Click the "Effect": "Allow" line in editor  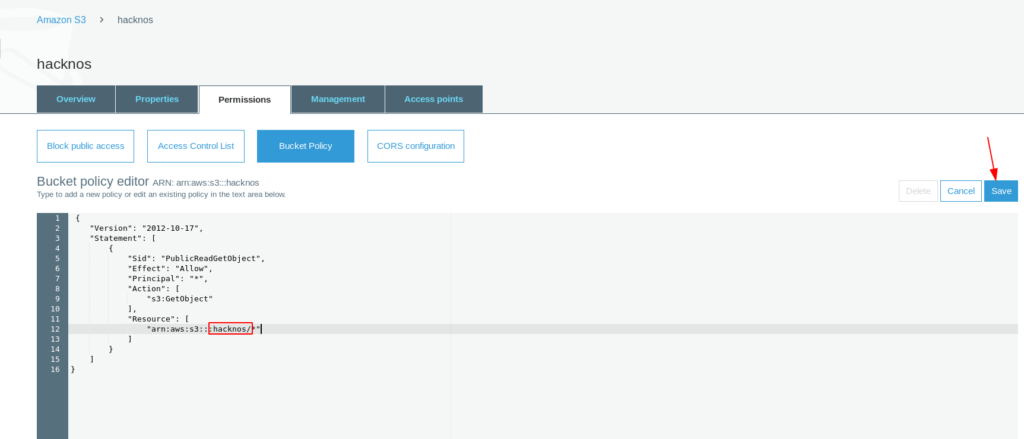(170, 268)
